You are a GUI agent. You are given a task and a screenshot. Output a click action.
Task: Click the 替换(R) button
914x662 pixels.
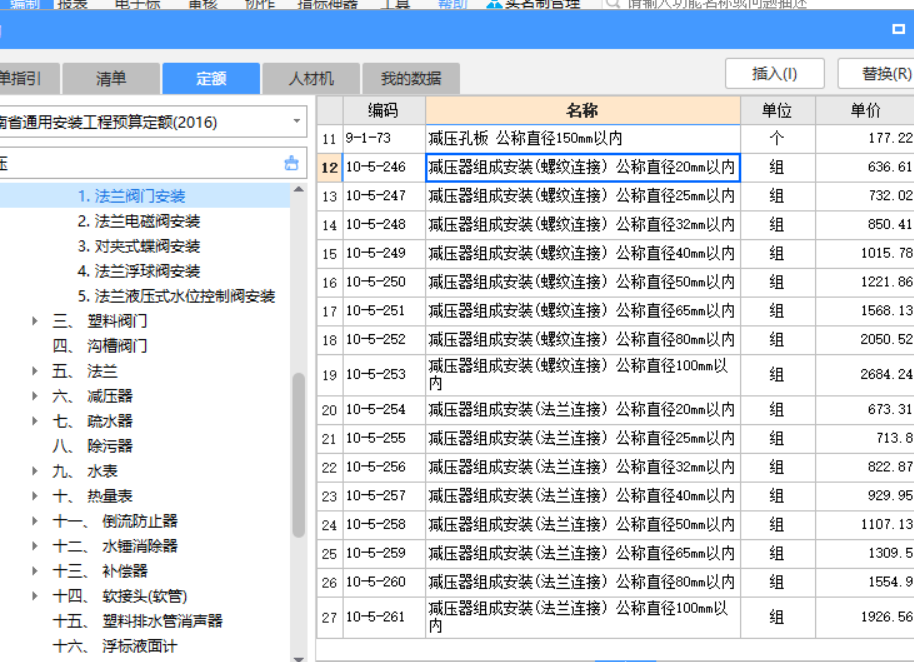[x=876, y=74]
